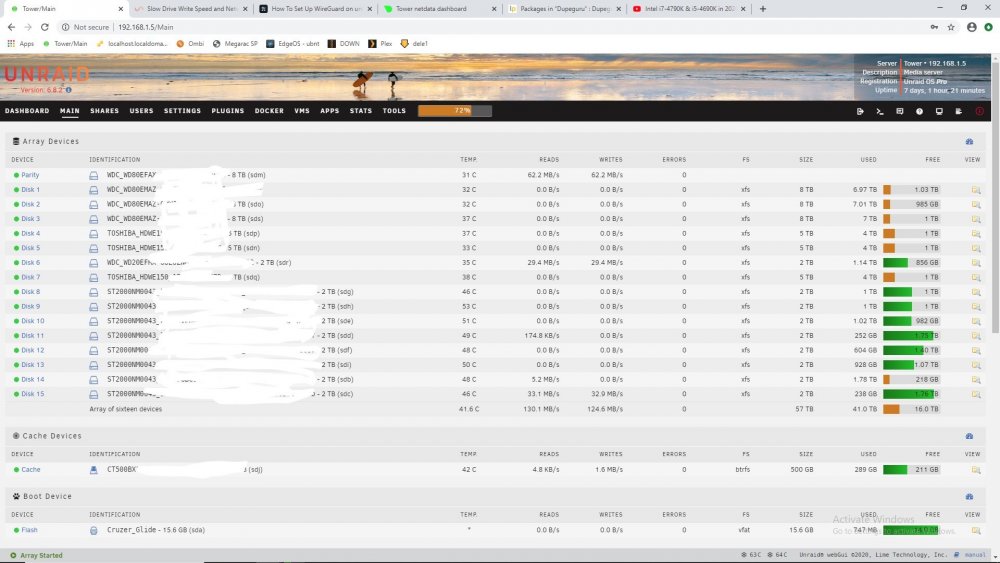Click the Disk 9 status indicator dot

pos(16,307)
